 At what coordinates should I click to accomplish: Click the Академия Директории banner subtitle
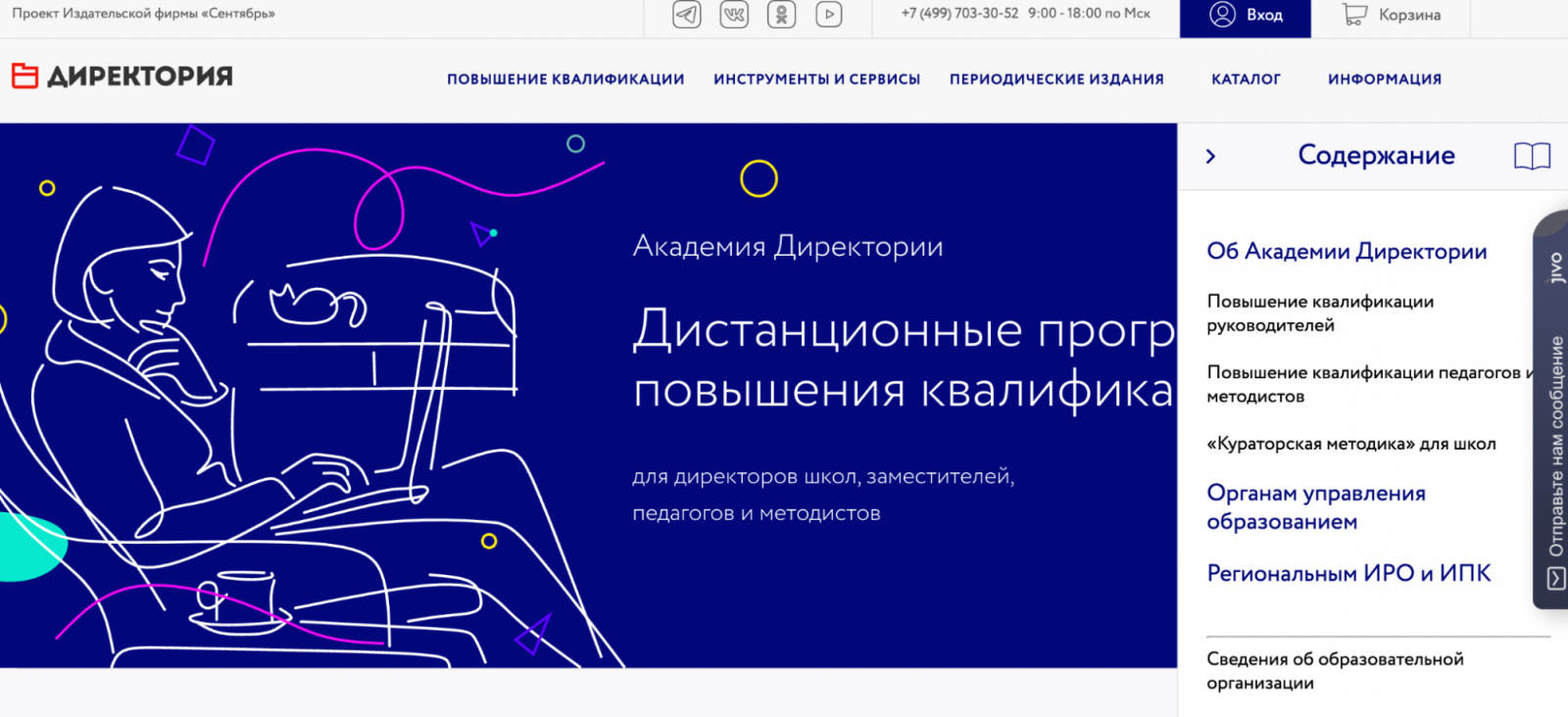[x=788, y=247]
